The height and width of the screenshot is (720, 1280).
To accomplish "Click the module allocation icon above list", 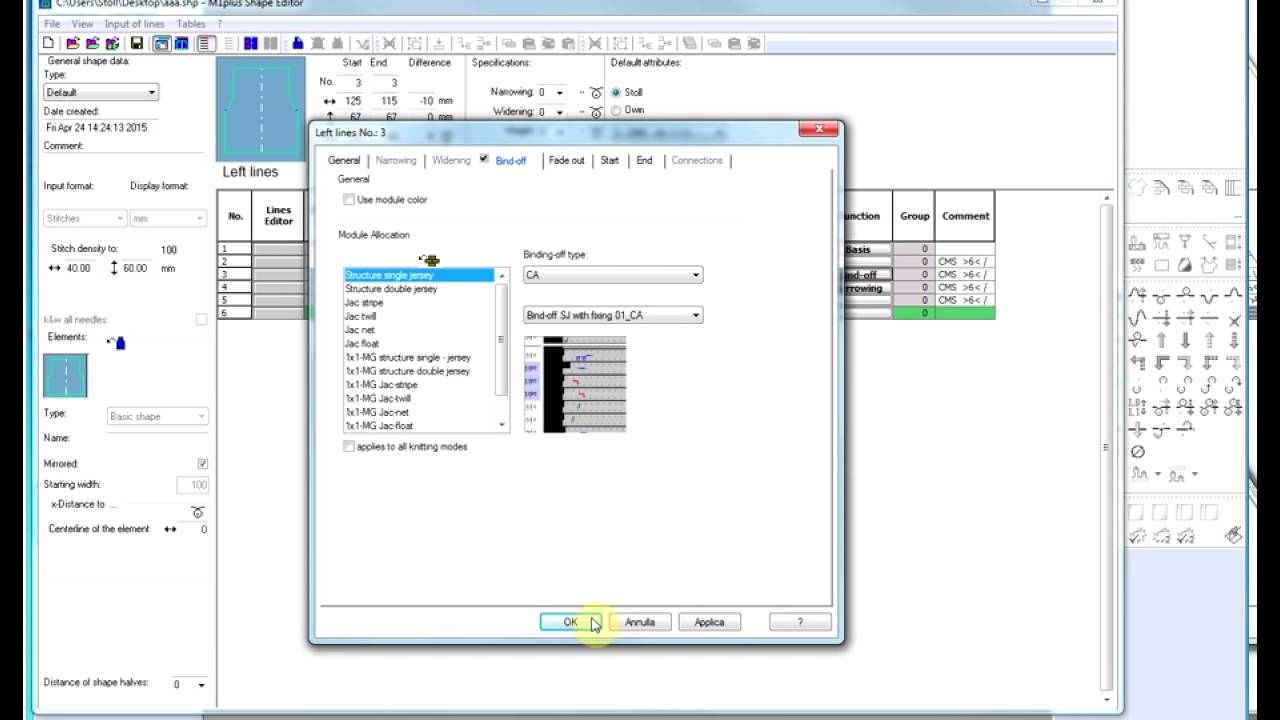I will pos(429,260).
